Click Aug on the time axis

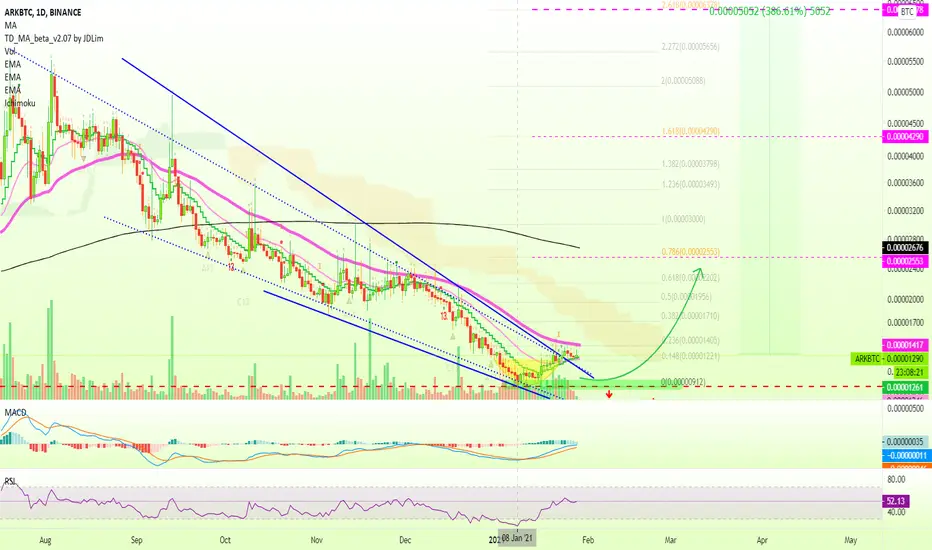[x=45, y=540]
